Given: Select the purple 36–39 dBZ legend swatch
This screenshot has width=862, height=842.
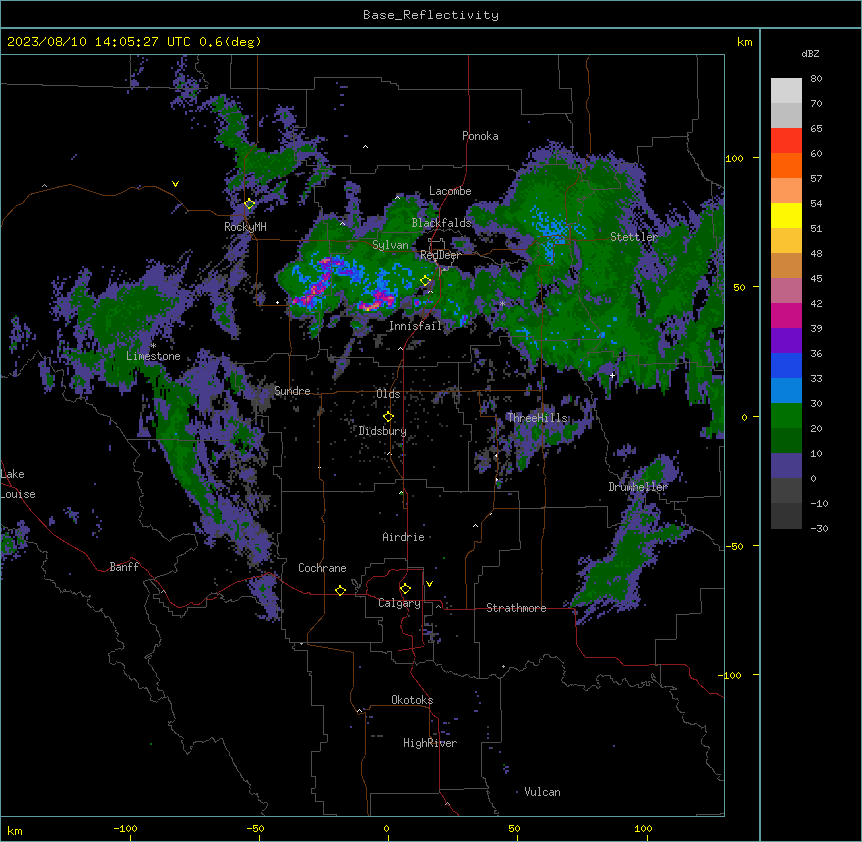Looking at the screenshot, I should tap(786, 341).
